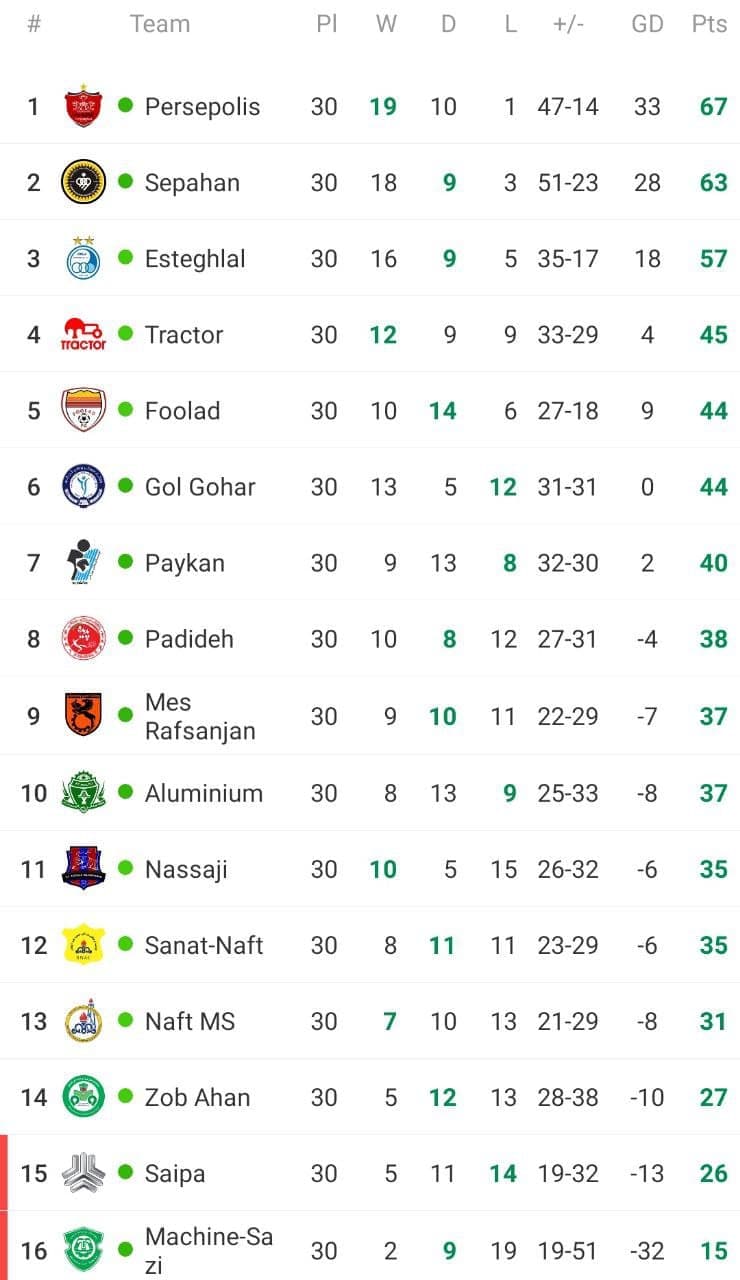This screenshot has height=1280, width=740.
Task: Select the Gol Gohar crest
Action: point(84,486)
